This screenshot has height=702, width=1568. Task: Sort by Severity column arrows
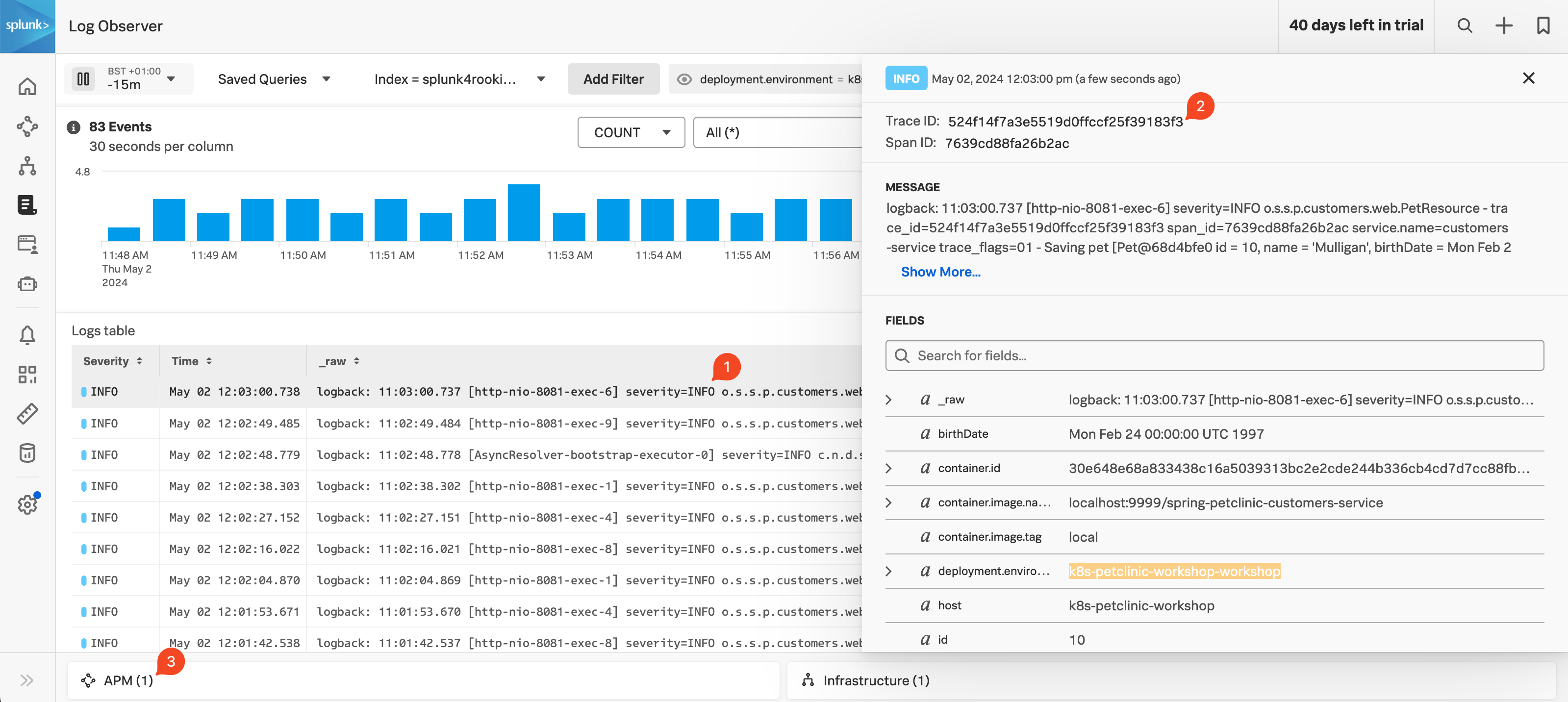pos(139,361)
